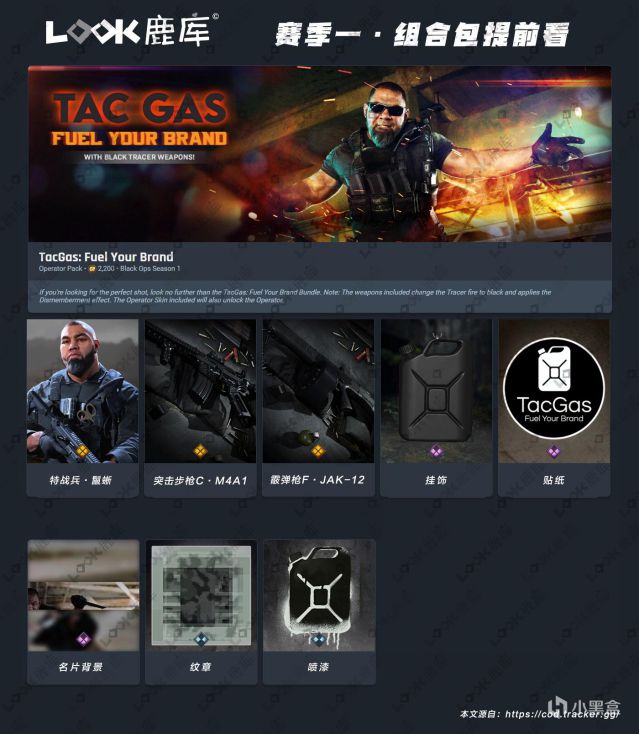This screenshot has height=734, width=639.
Task: Click the 挂饰 charm label
Action: [x=436, y=480]
